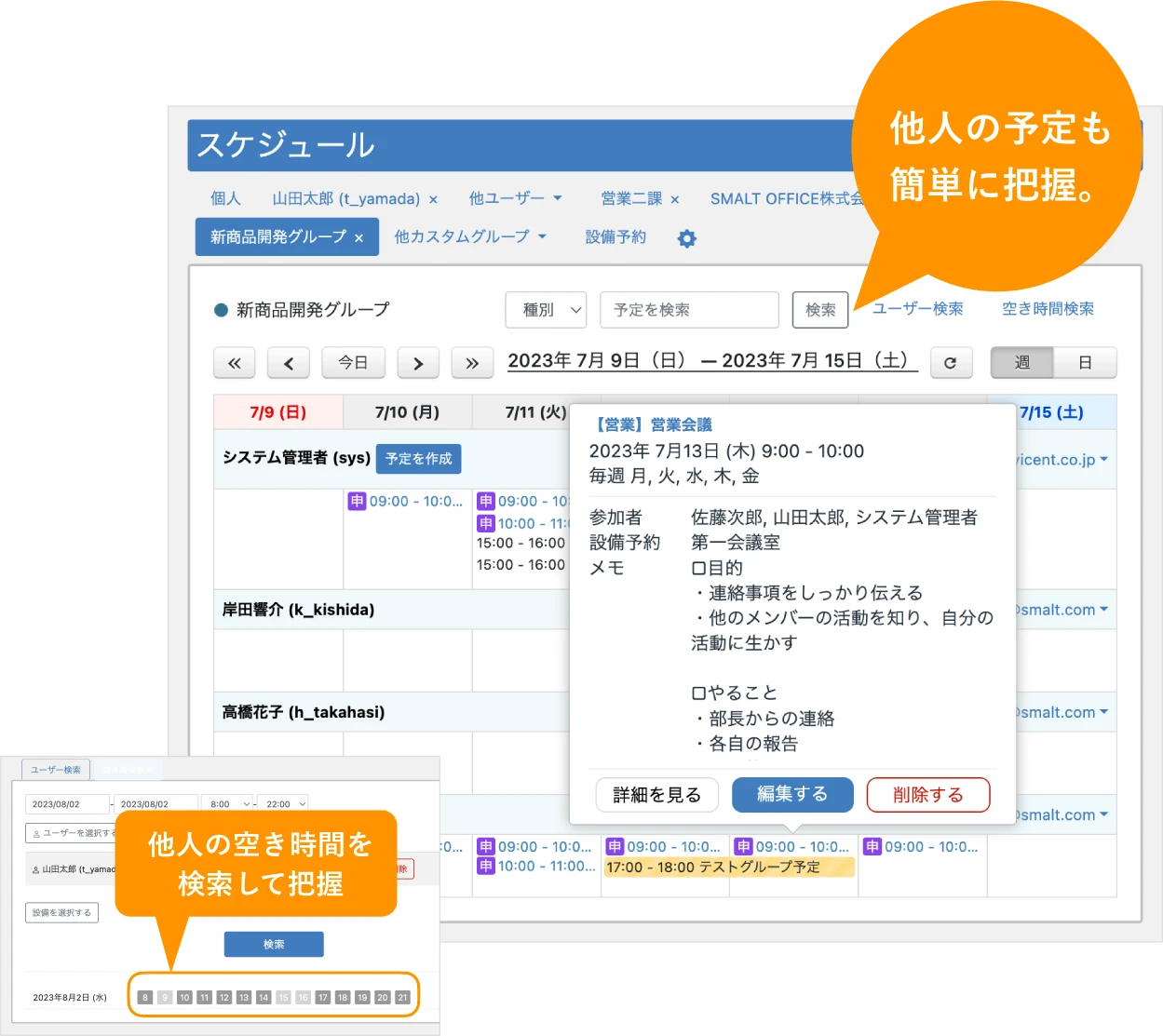Click the 予定を検索 search field
Viewport: 1163px width, 1036px height.
tap(689, 310)
